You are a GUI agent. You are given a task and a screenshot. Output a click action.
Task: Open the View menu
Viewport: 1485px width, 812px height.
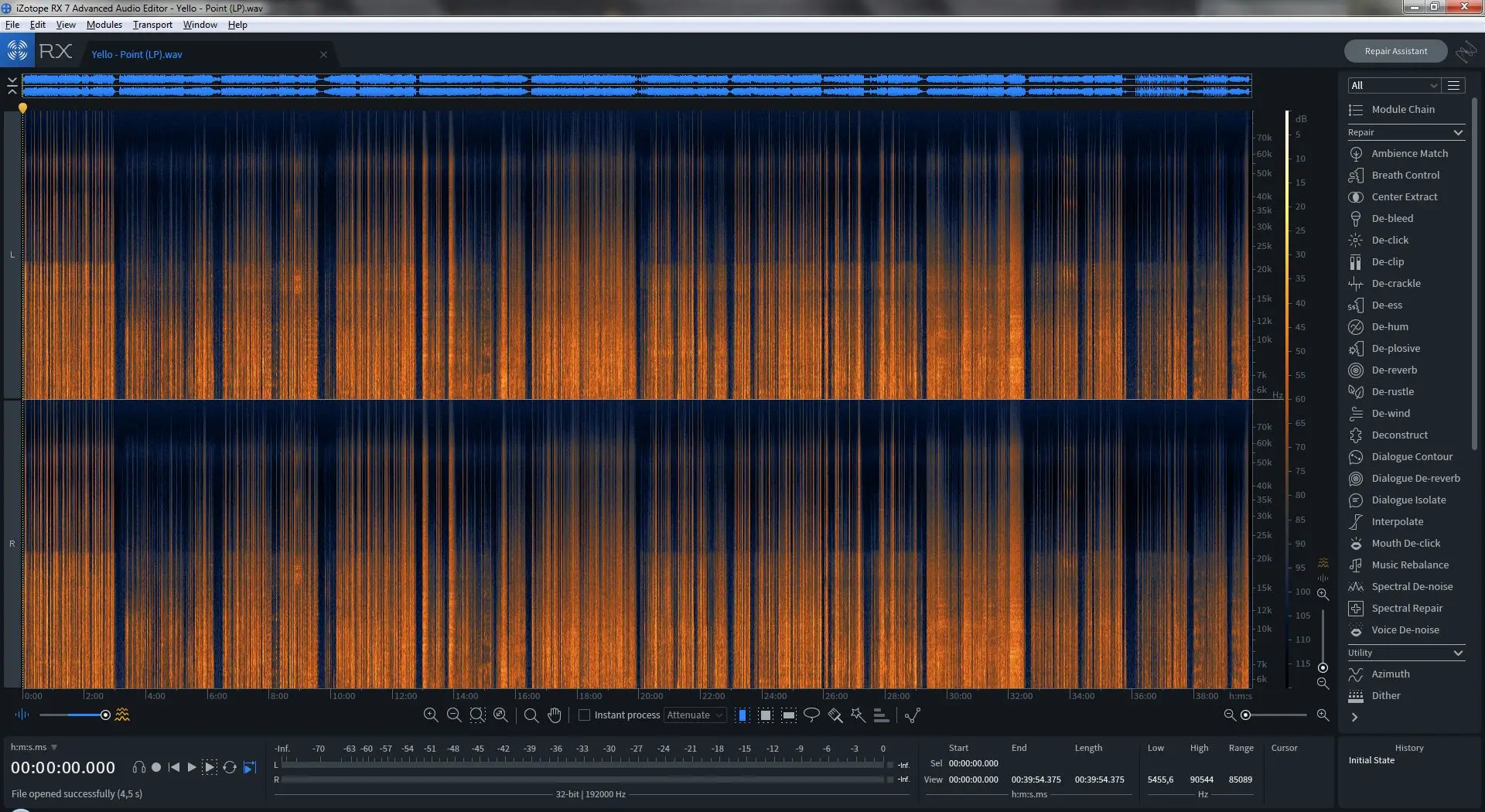coord(66,25)
